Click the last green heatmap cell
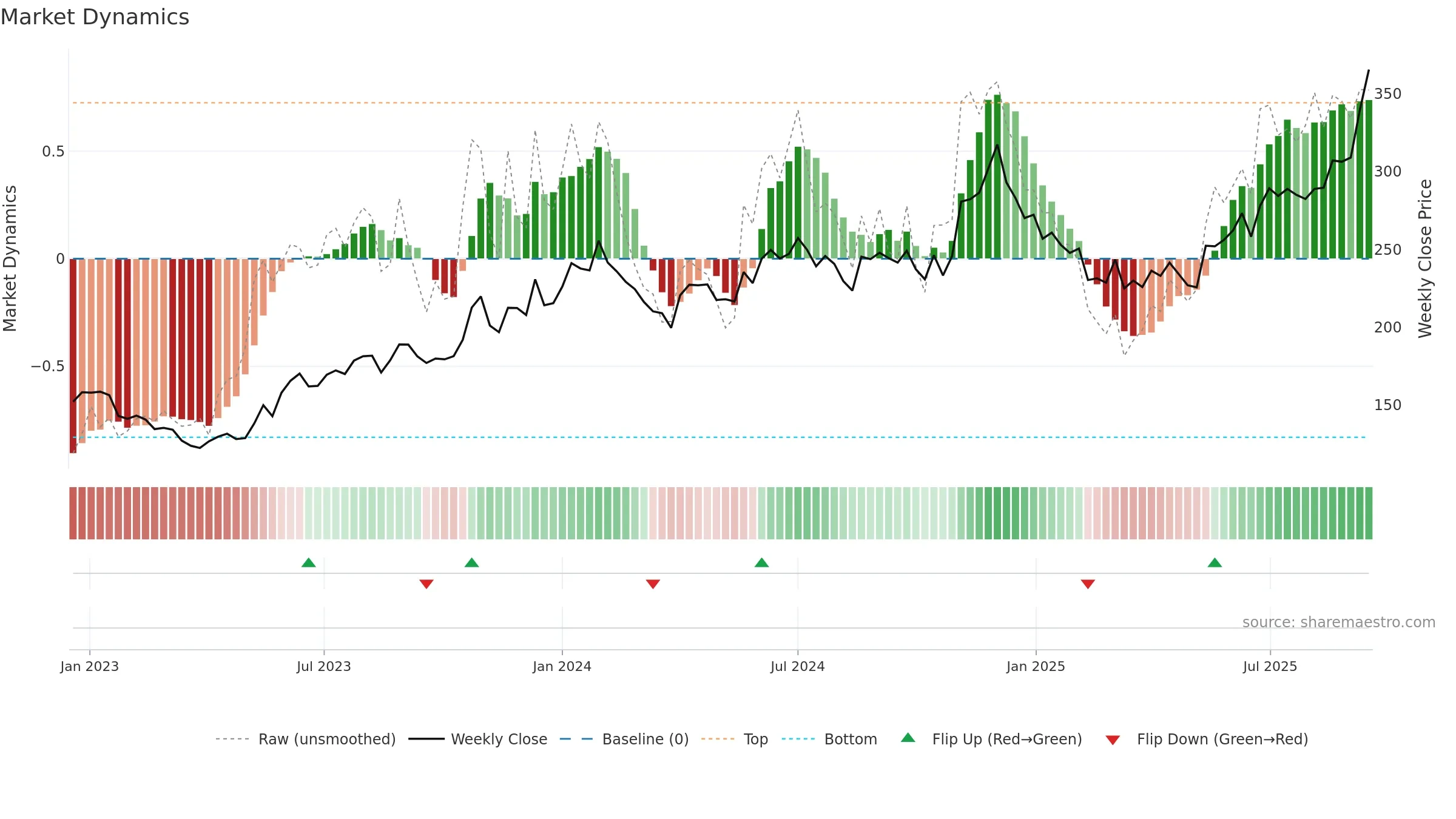Viewport: 1456px width, 819px height. pyautogui.click(x=1369, y=513)
